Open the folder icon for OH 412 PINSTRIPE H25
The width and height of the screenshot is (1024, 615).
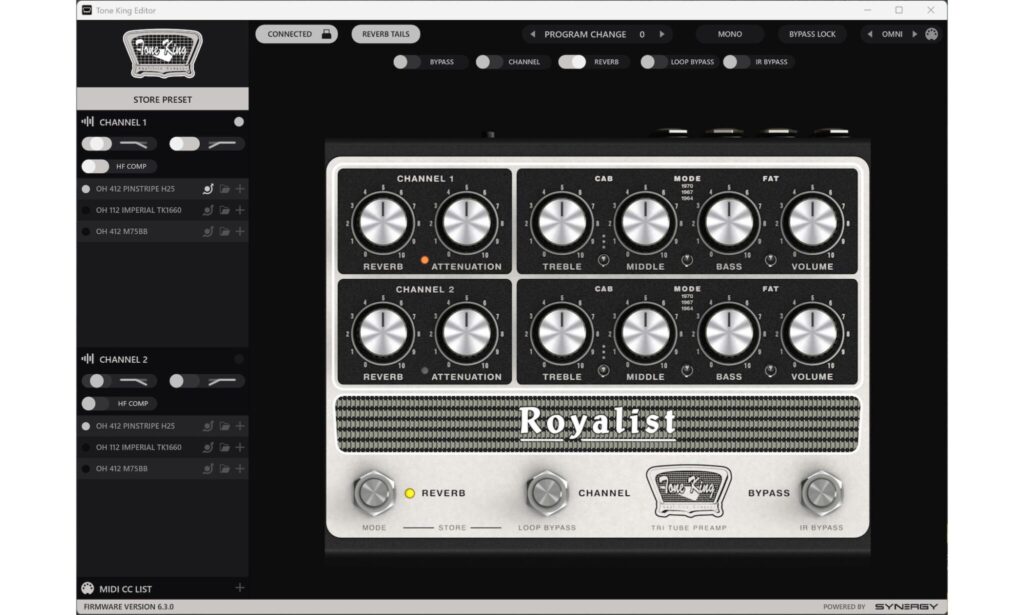(225, 189)
